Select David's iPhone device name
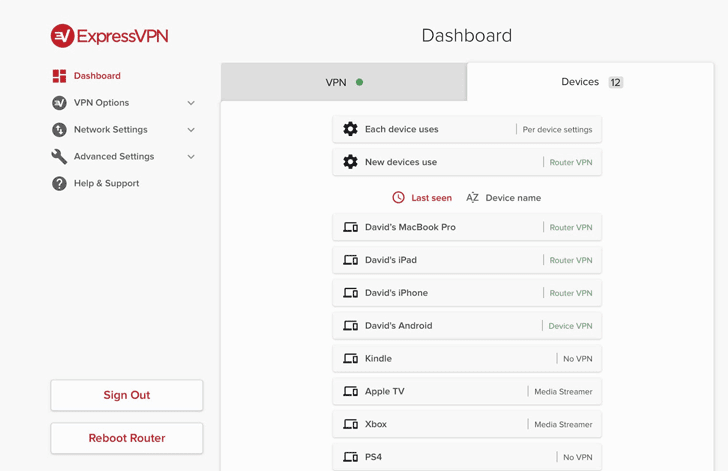 point(396,293)
